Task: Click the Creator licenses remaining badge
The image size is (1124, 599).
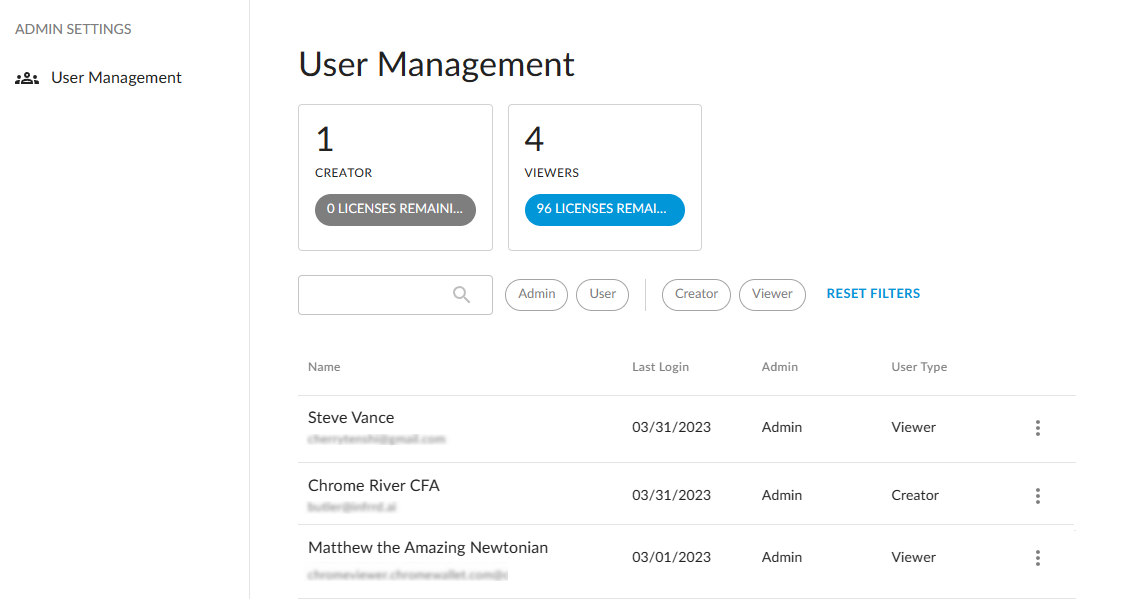Action: 395,210
